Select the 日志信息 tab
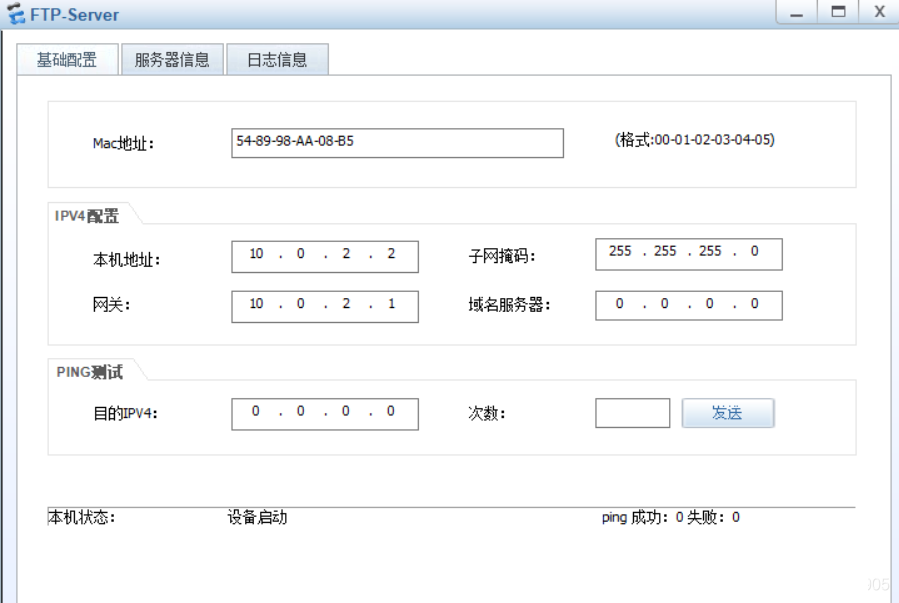This screenshot has width=899, height=603. [x=277, y=60]
